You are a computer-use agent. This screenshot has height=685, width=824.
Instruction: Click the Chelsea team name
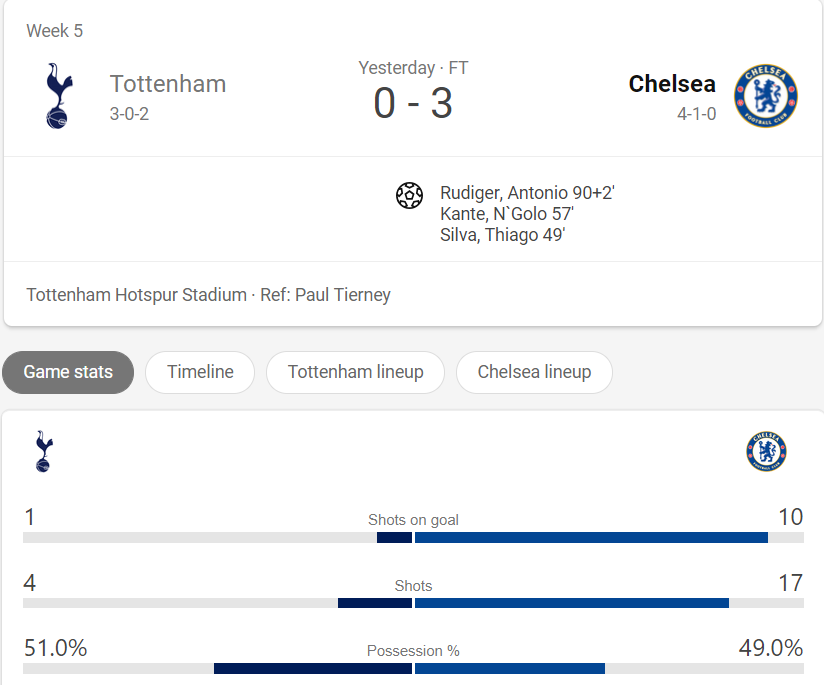(672, 84)
